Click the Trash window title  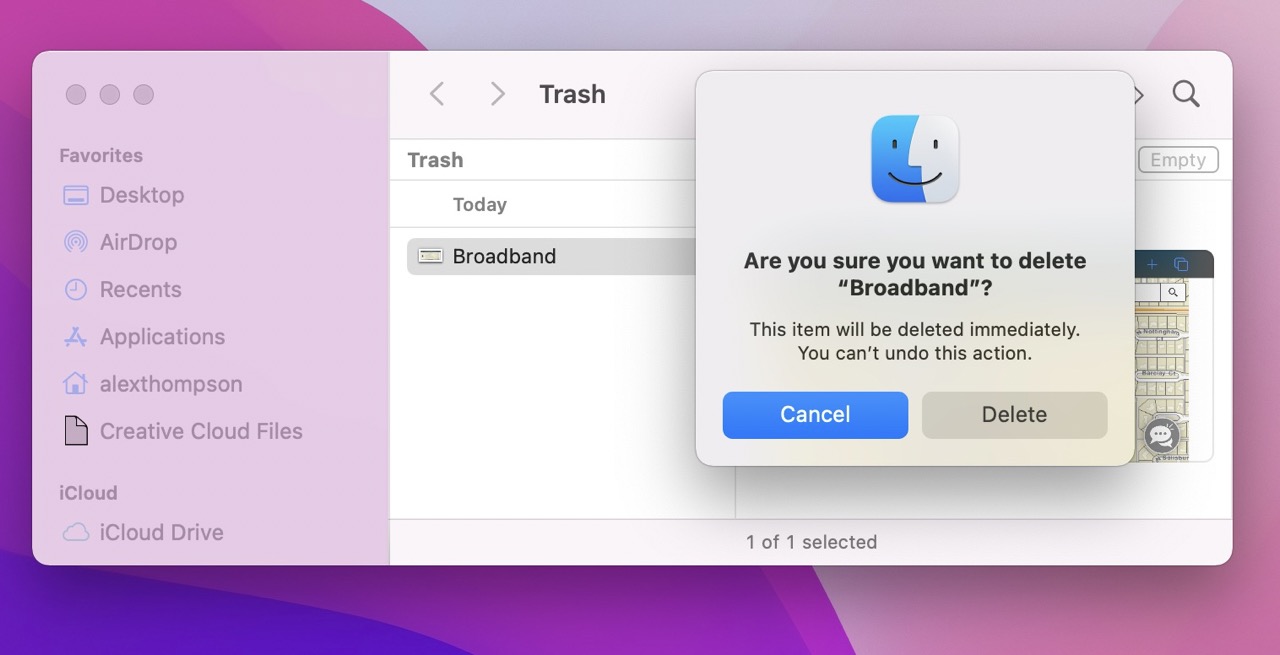click(x=572, y=94)
